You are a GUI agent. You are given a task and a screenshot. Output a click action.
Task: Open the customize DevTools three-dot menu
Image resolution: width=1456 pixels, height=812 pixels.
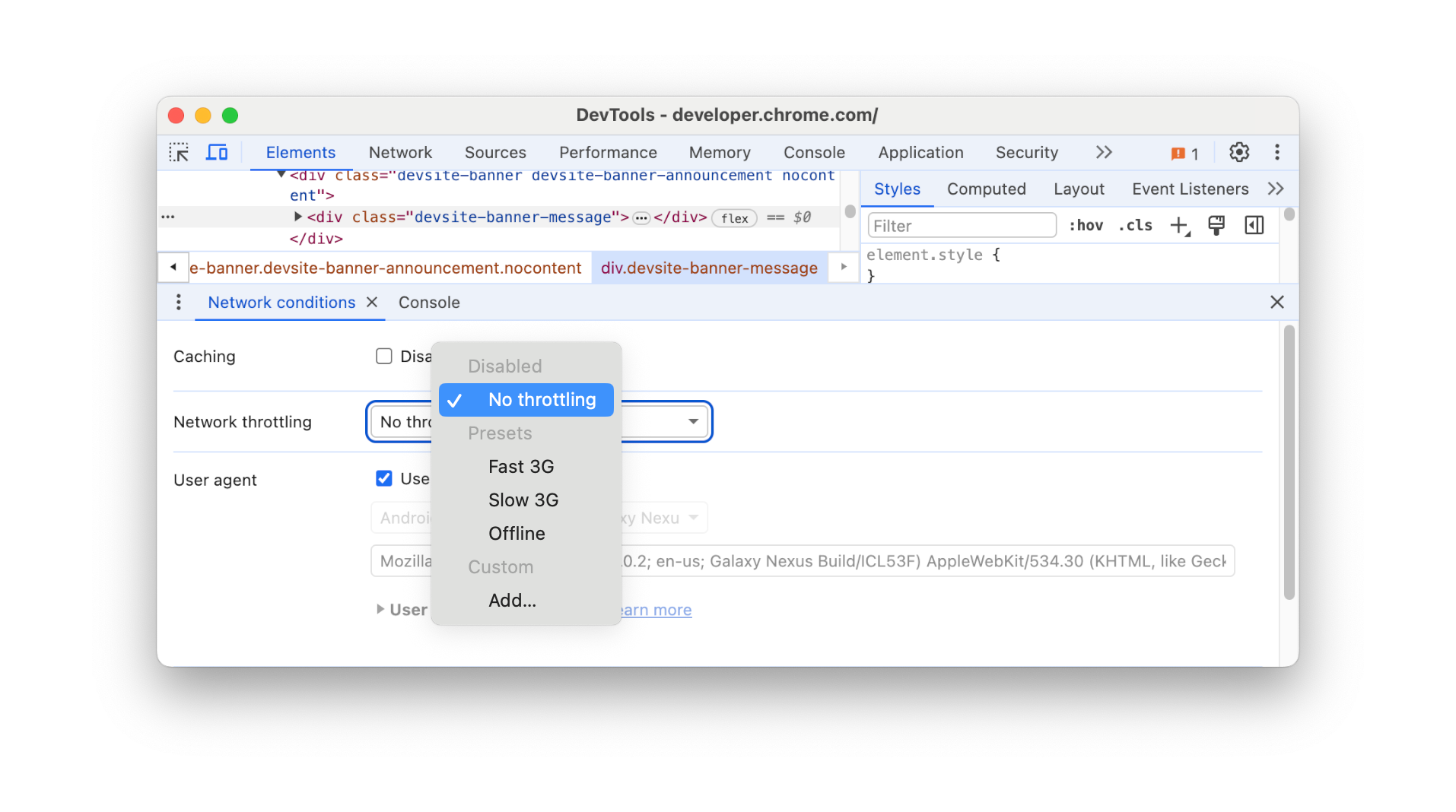[x=1277, y=152]
